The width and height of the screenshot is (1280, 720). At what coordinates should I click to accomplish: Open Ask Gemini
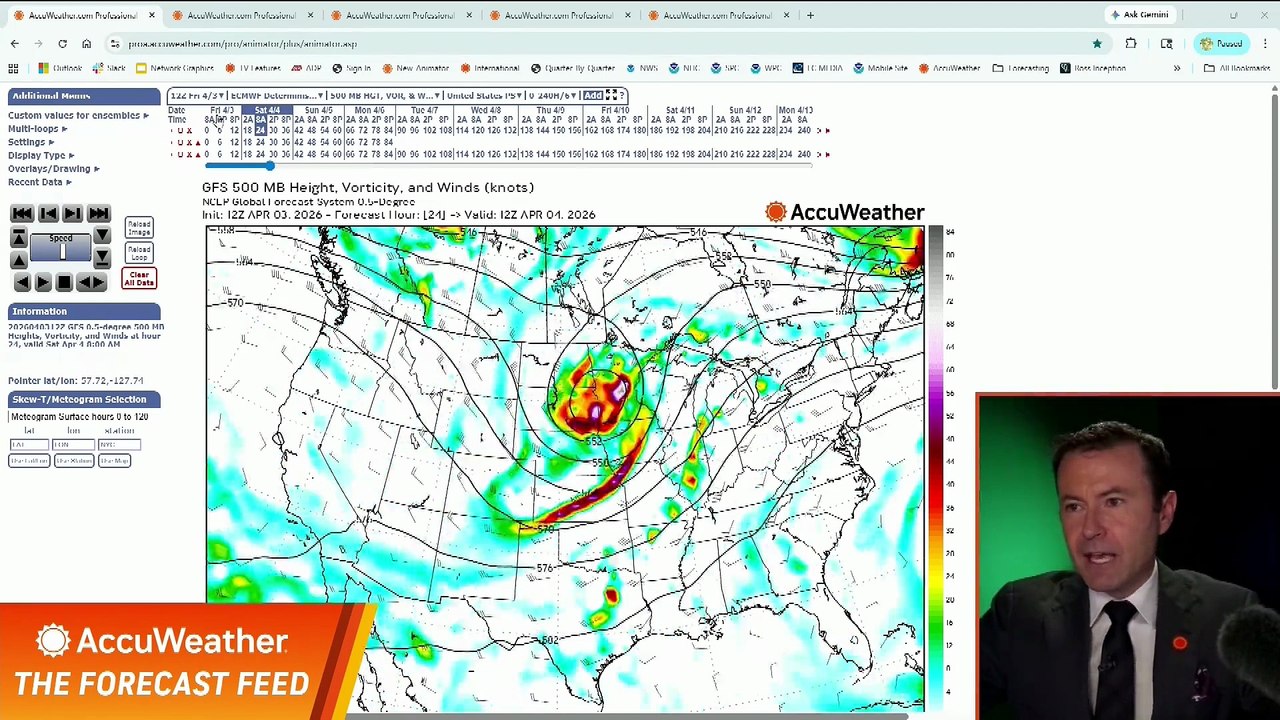(x=1139, y=15)
